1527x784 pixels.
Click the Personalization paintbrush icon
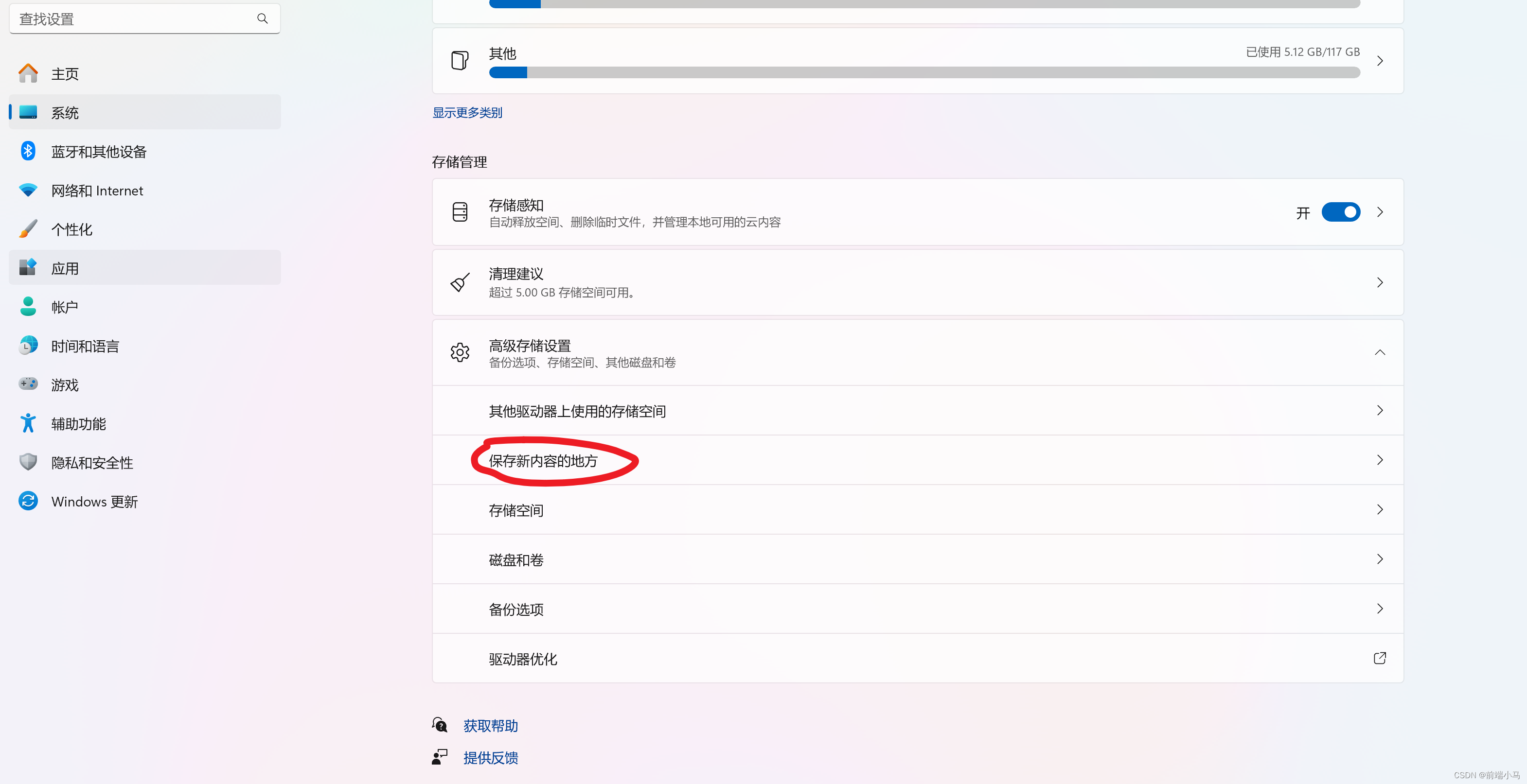[x=28, y=229]
